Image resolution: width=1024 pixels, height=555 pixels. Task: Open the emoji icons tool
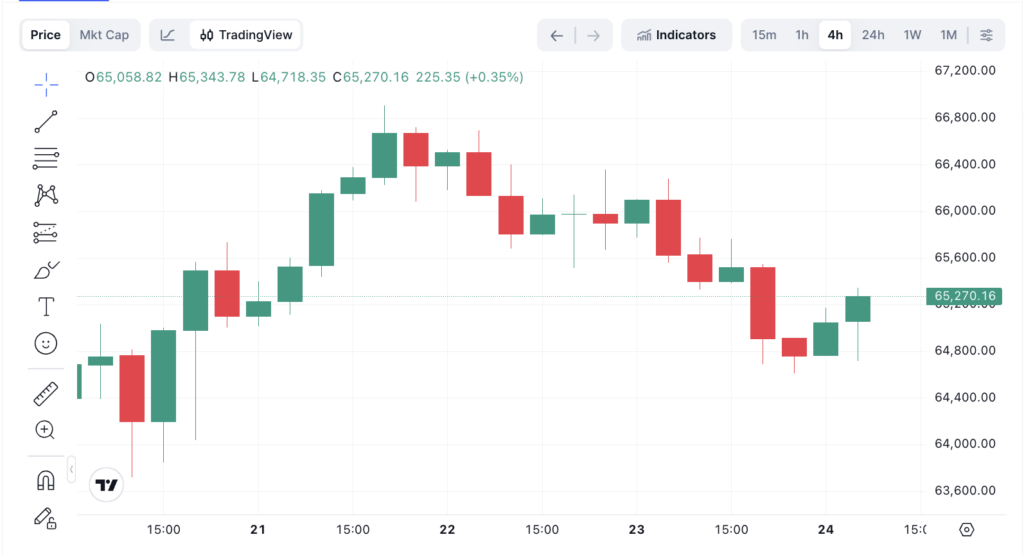(x=46, y=343)
